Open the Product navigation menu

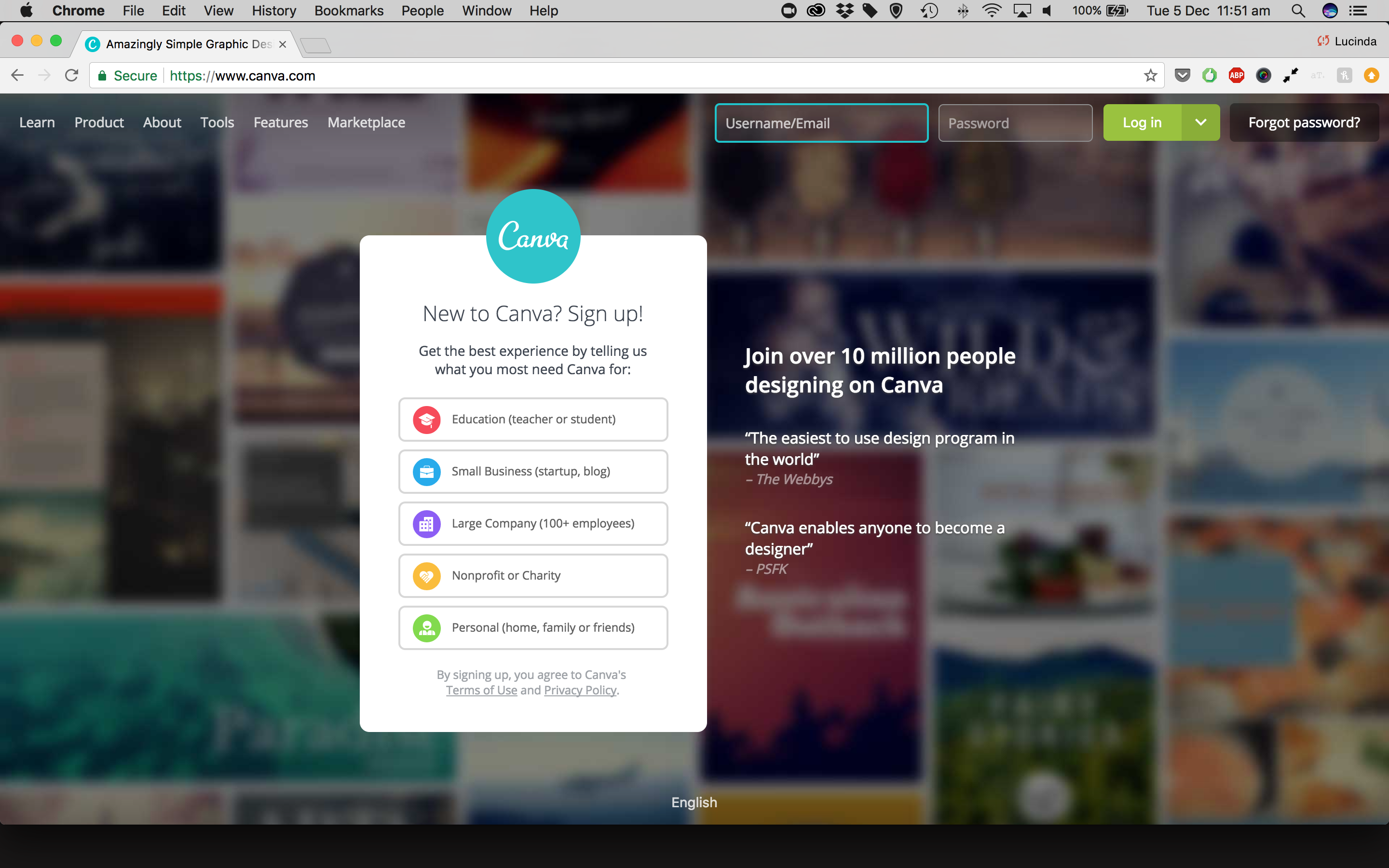[x=99, y=122]
